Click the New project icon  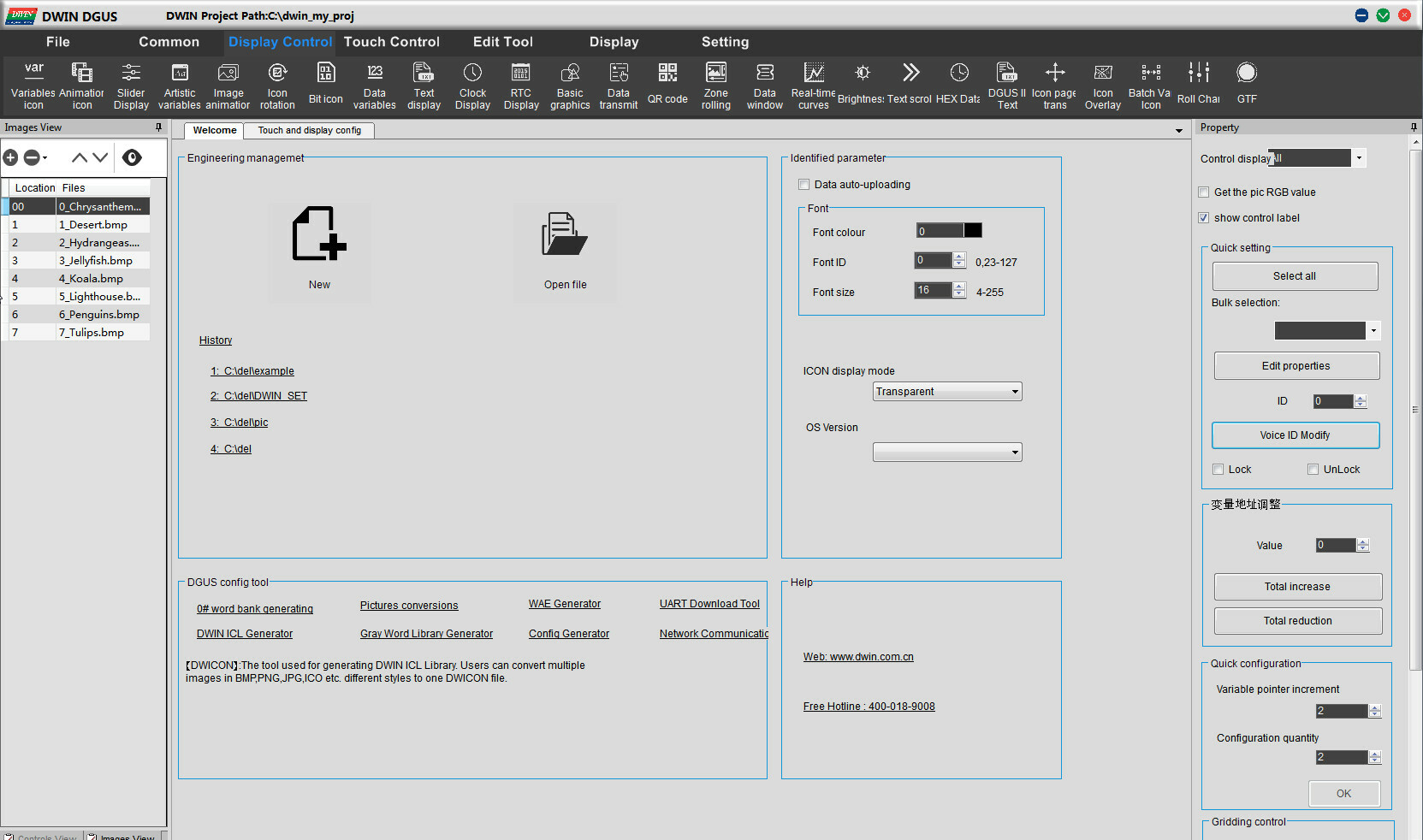(x=319, y=234)
